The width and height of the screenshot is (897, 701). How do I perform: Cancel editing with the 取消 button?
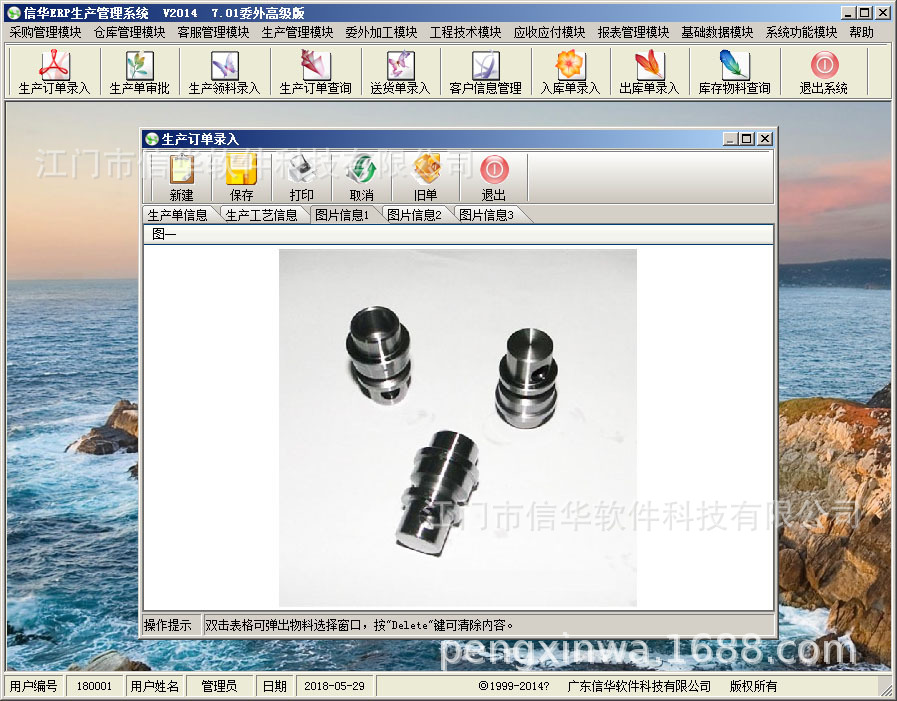(362, 181)
